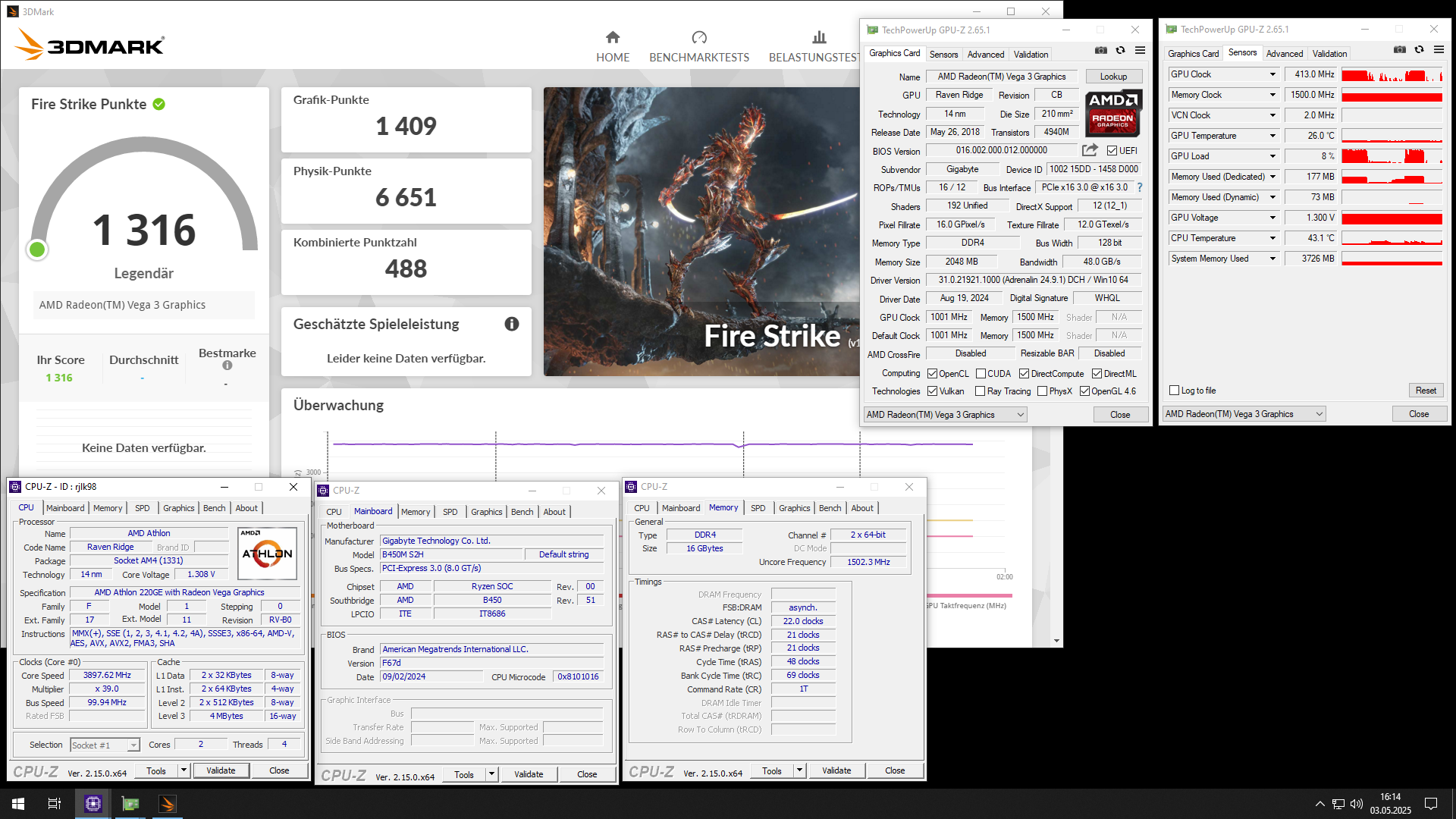Toggle DirectCompute checkbox in GPU-Z
This screenshot has width=1456, height=819.
pyautogui.click(x=1025, y=374)
